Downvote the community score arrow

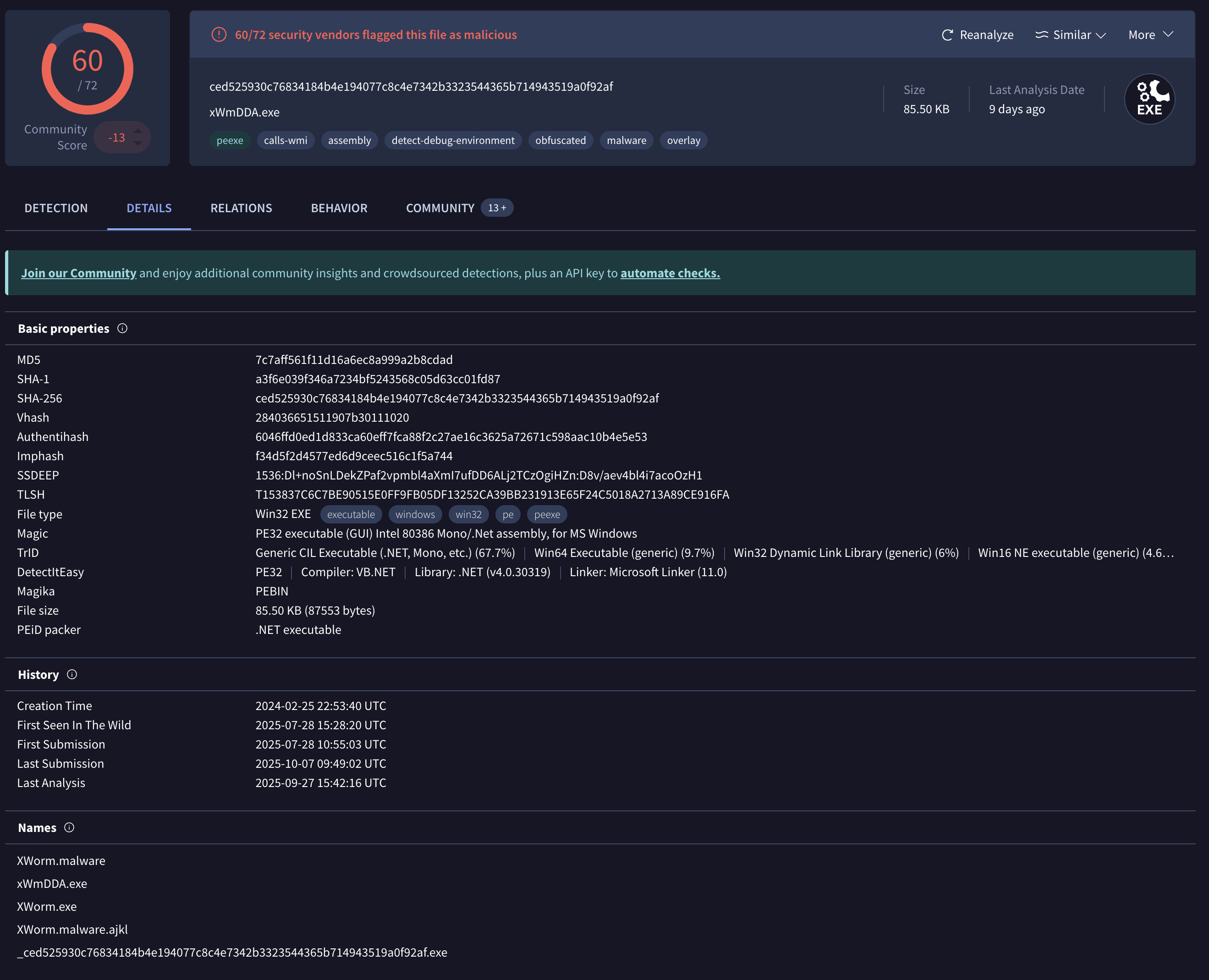click(138, 144)
